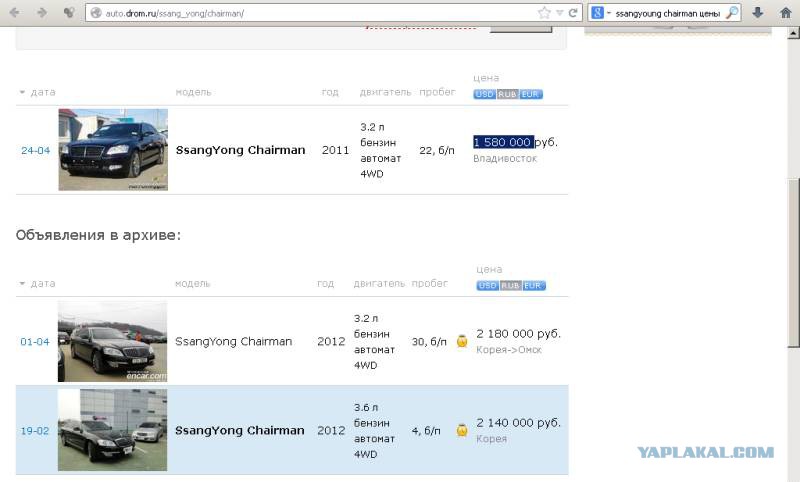800x482 pixels.
Task: Click the scrollbar up arrow
Action: [793, 33]
